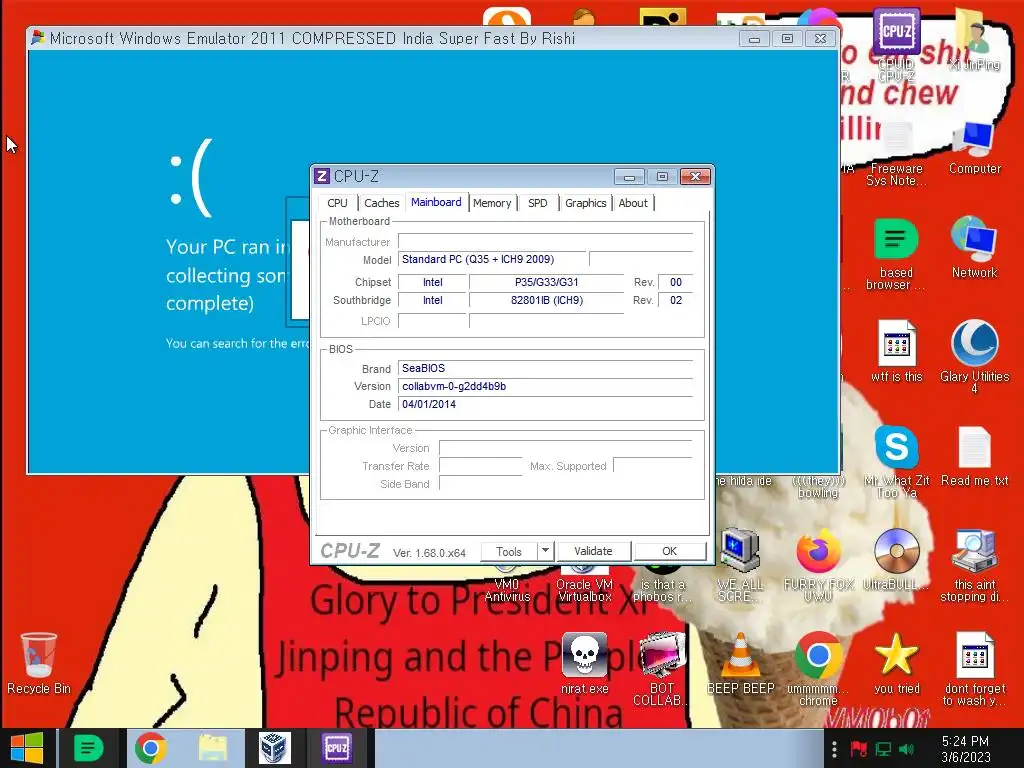Open the 'wtf is this' file icon
Screen dimensions: 1024x768
click(896, 351)
